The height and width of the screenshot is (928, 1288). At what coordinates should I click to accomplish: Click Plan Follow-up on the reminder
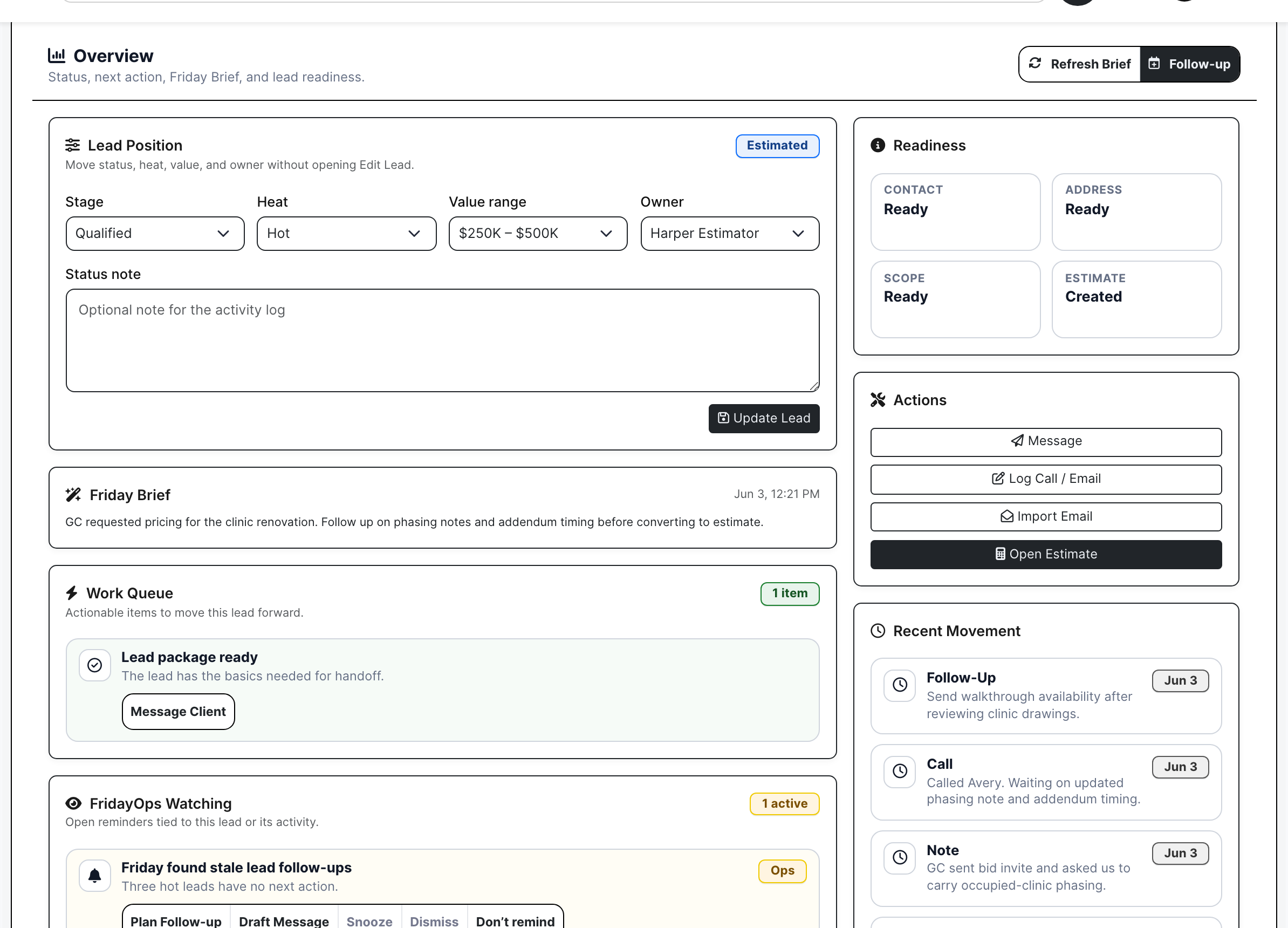point(176,920)
